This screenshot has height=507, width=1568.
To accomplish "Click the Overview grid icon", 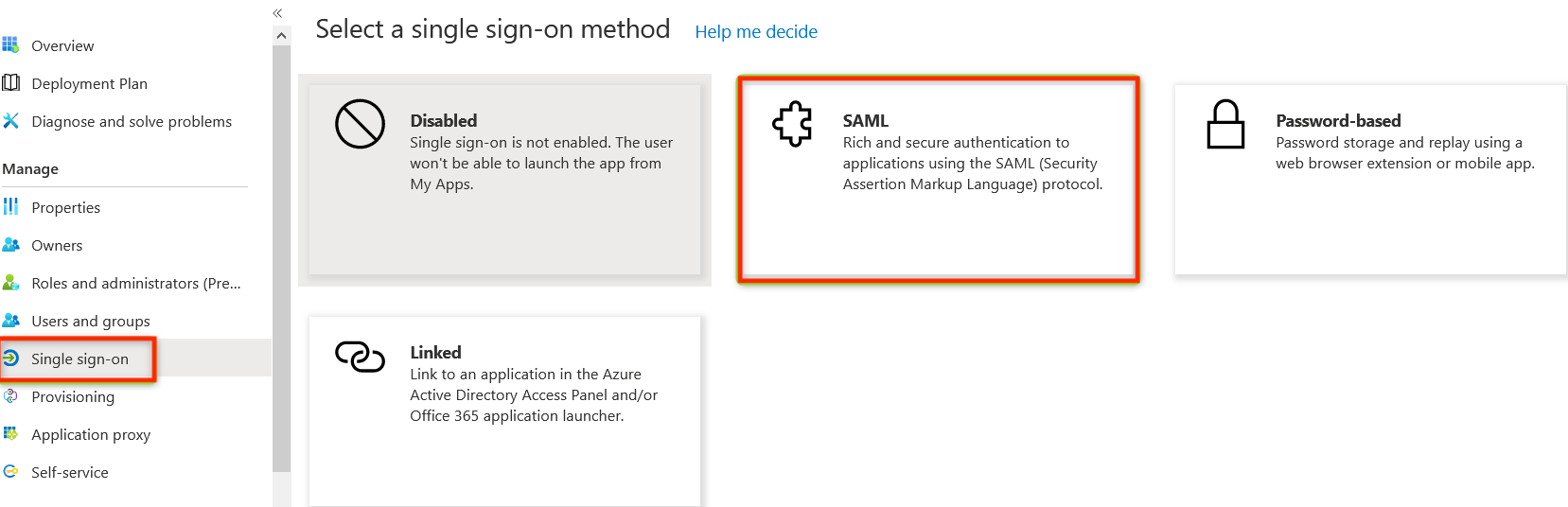I will [10, 44].
